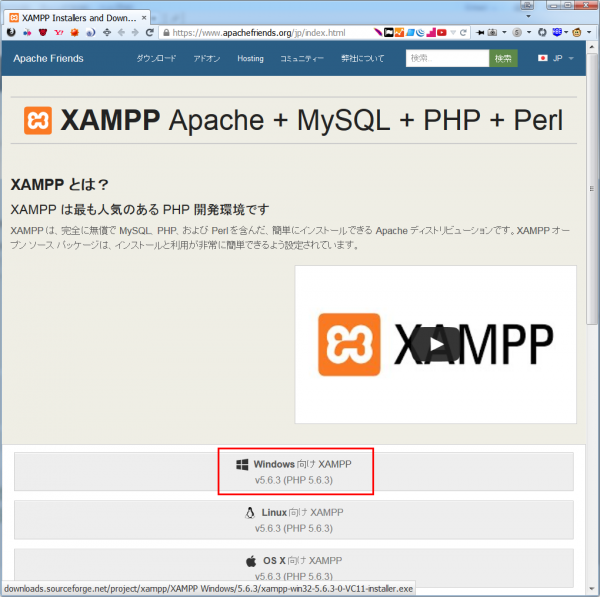Open the tab list dropdown arrow
Image resolution: width=600 pixels, height=597 pixels.
[528, 16]
